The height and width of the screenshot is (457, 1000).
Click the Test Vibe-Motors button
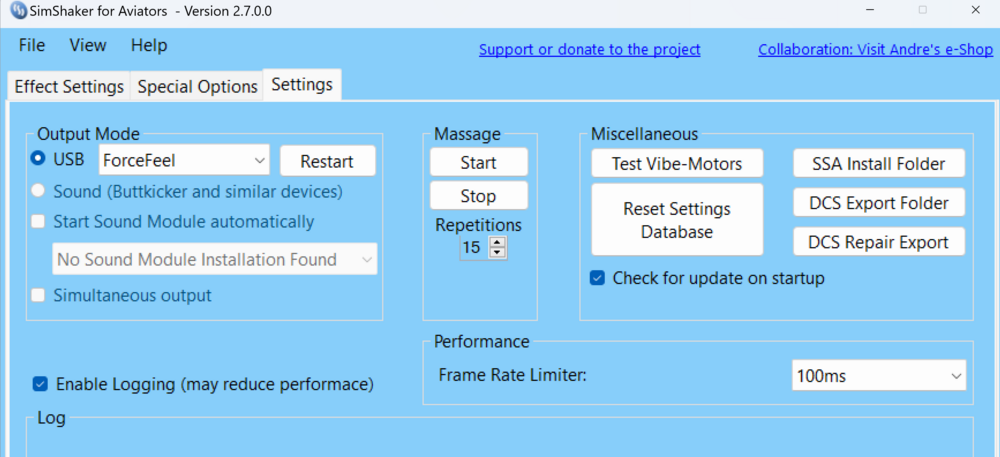click(677, 163)
